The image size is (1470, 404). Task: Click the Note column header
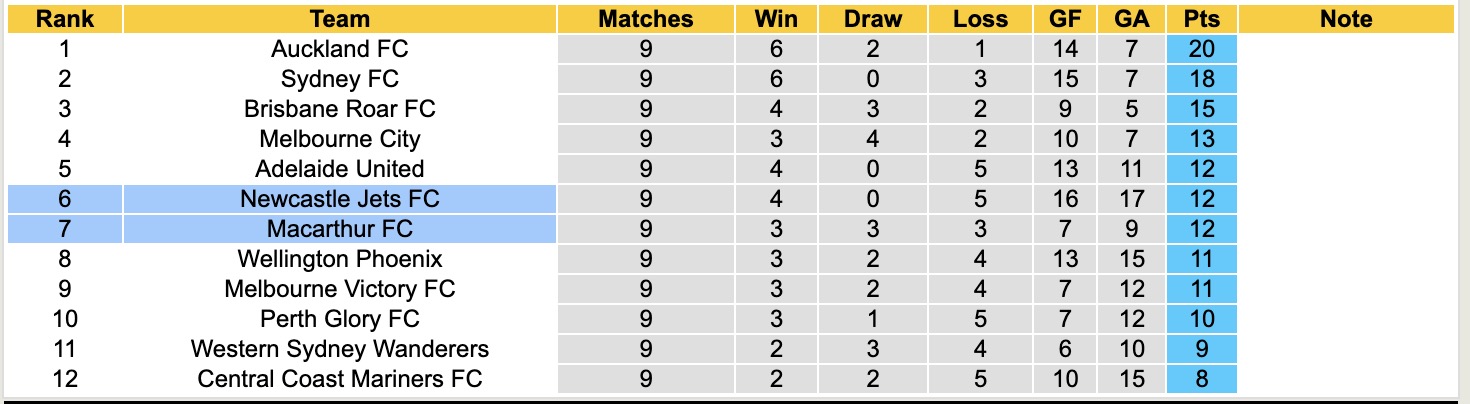pyautogui.click(x=1346, y=19)
